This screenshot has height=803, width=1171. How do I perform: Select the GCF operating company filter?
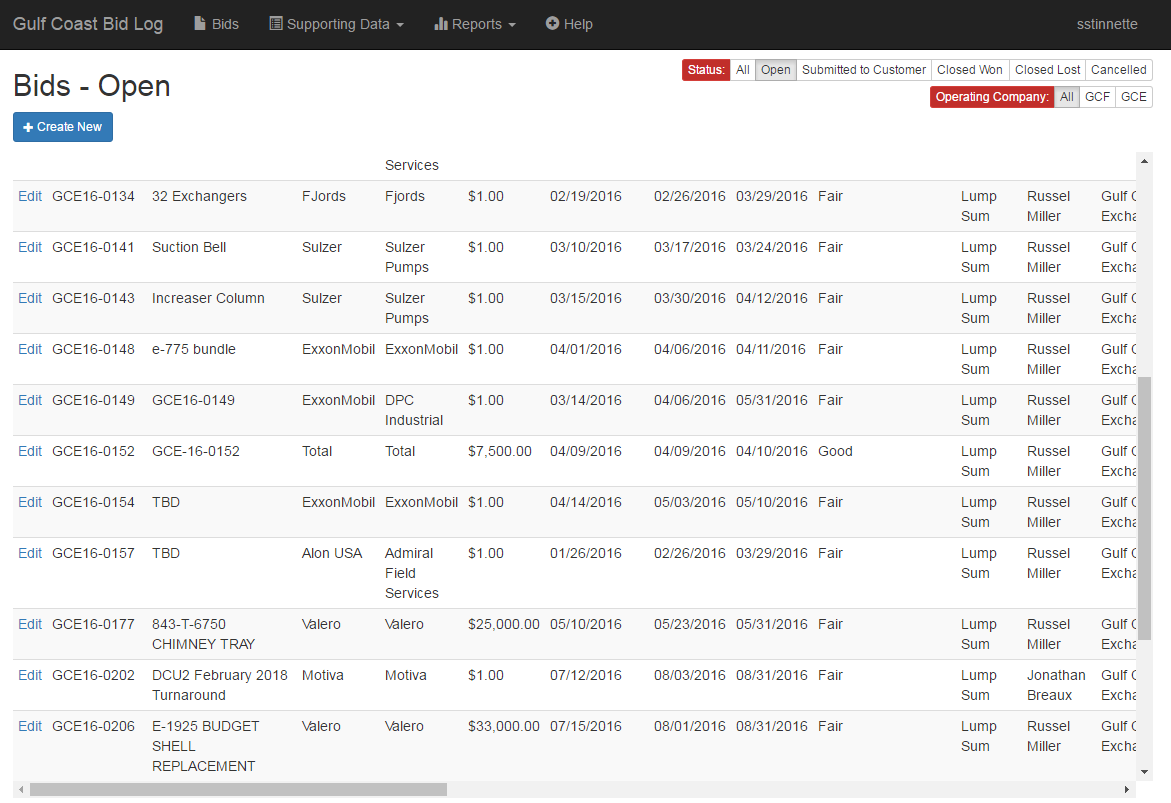[x=1097, y=97]
